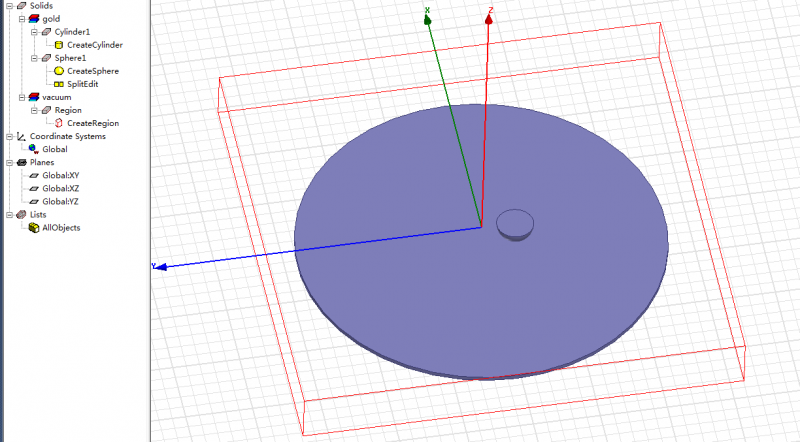Click the CreateSphere operation icon

[59, 71]
